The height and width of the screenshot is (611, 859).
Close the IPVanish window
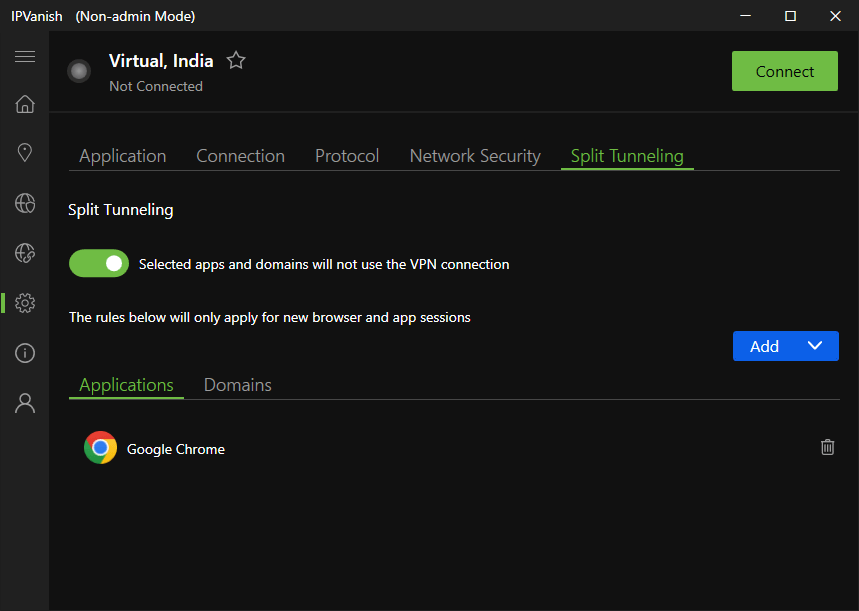click(x=835, y=16)
